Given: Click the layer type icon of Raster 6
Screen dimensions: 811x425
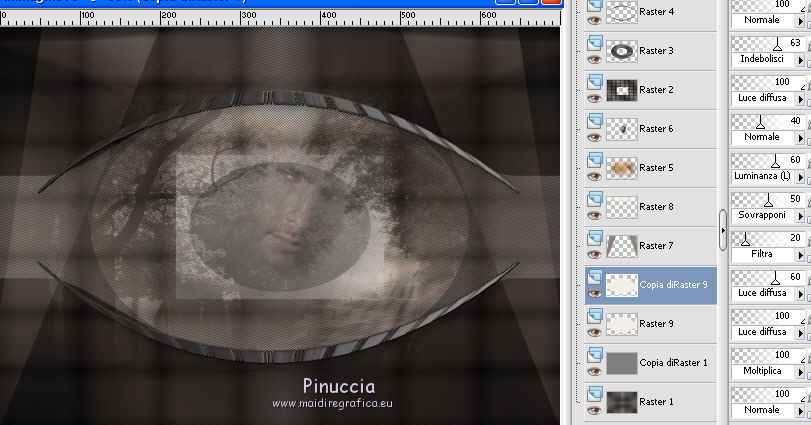Looking at the screenshot, I should click(x=595, y=120).
